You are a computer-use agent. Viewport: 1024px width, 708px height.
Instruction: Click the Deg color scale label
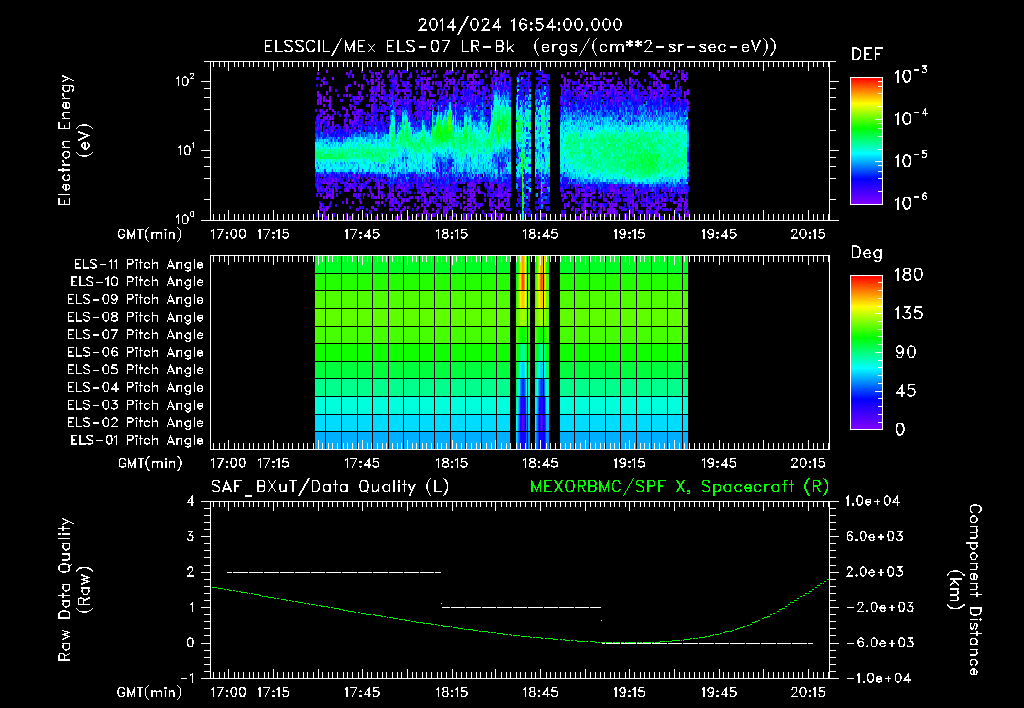pyautogui.click(x=867, y=253)
